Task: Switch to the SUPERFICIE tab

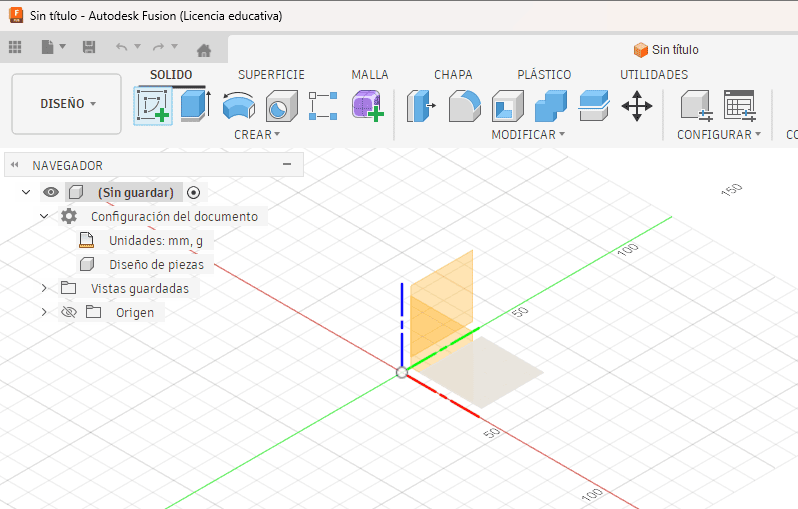Action: click(271, 75)
